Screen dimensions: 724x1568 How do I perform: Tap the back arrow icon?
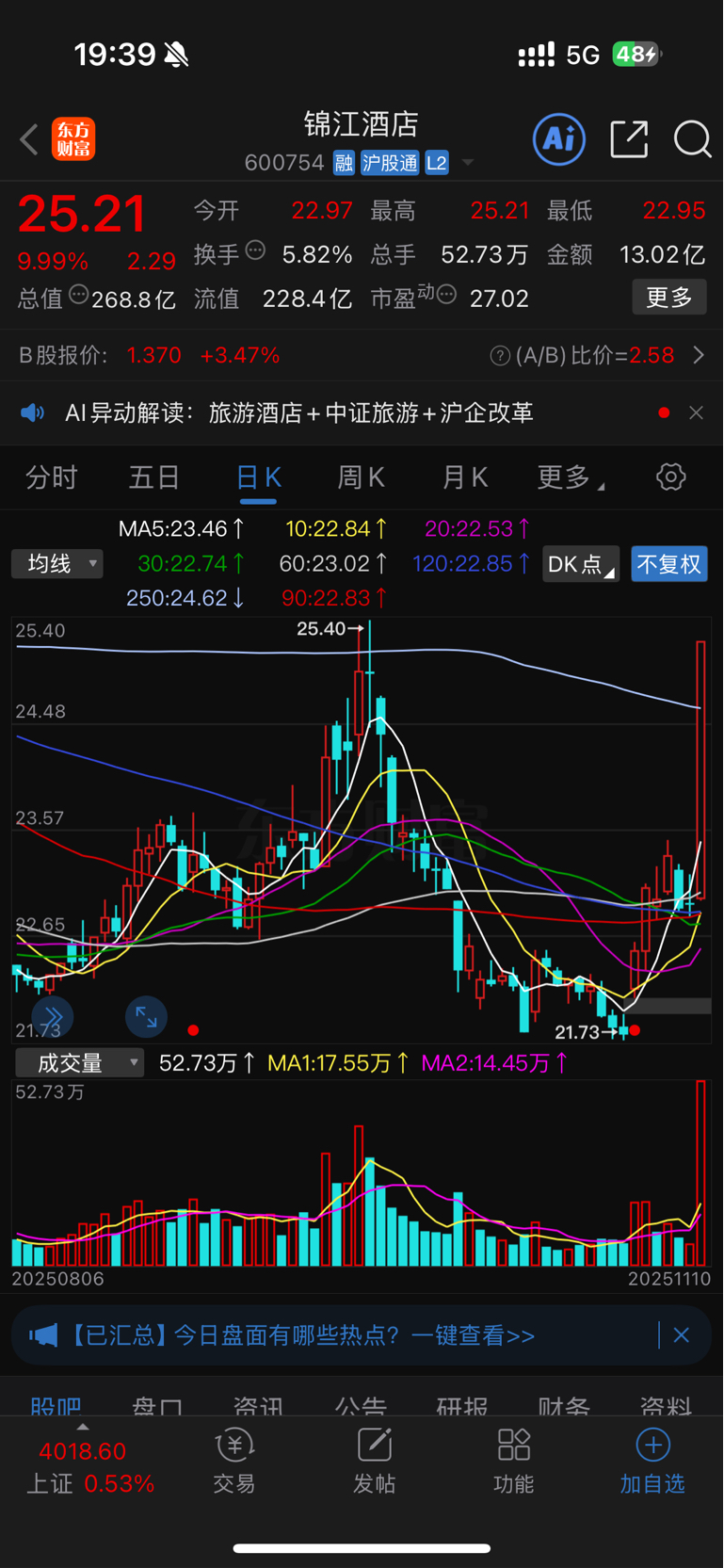coord(29,140)
